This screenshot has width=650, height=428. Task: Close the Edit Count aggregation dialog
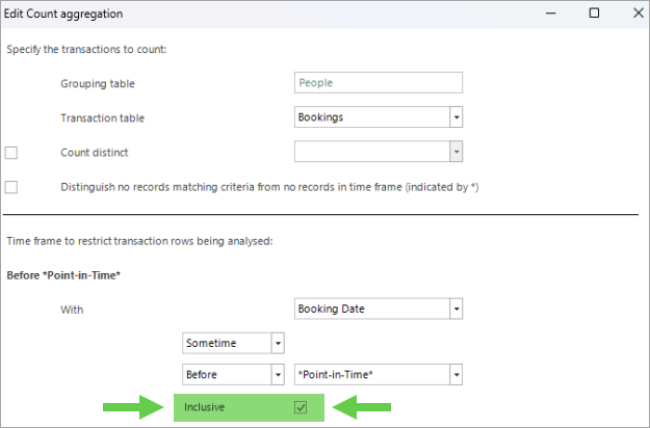tap(637, 13)
